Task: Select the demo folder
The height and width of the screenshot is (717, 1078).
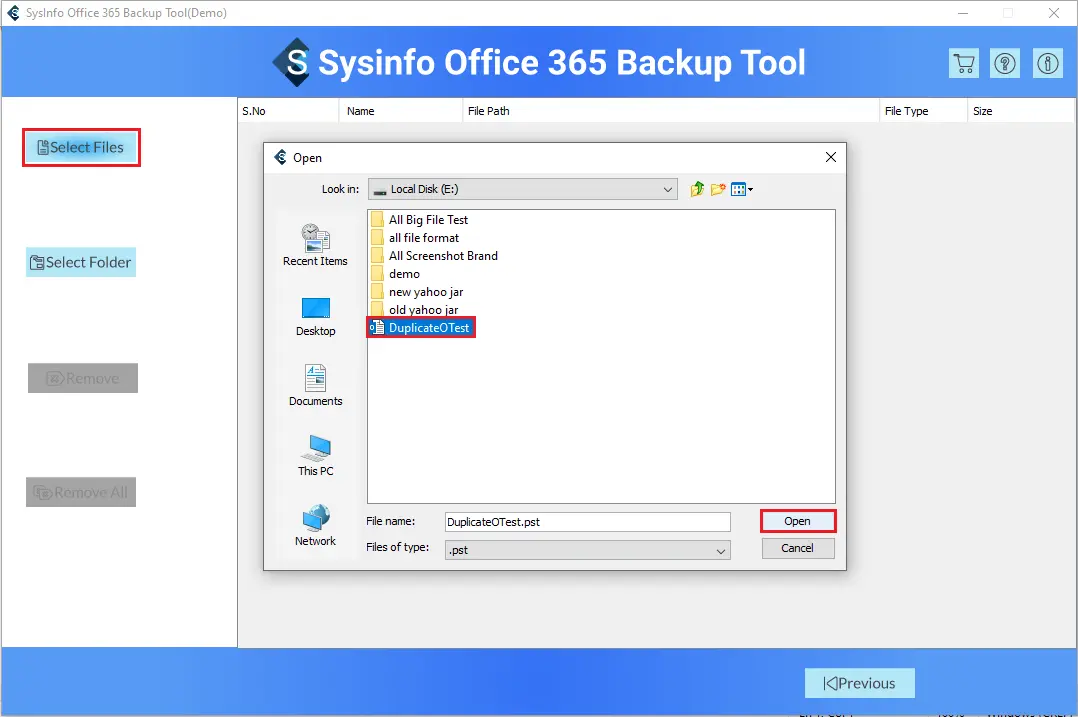Action: (x=395, y=274)
